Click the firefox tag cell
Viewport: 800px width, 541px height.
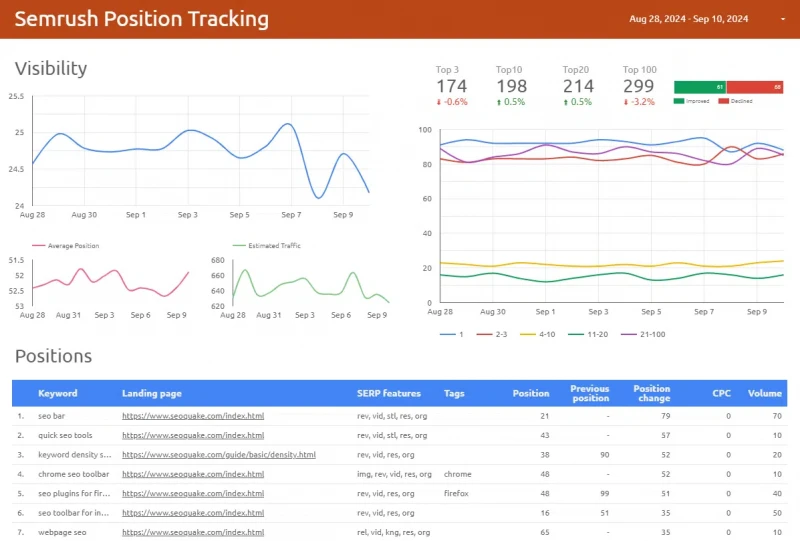pyautogui.click(x=456, y=494)
